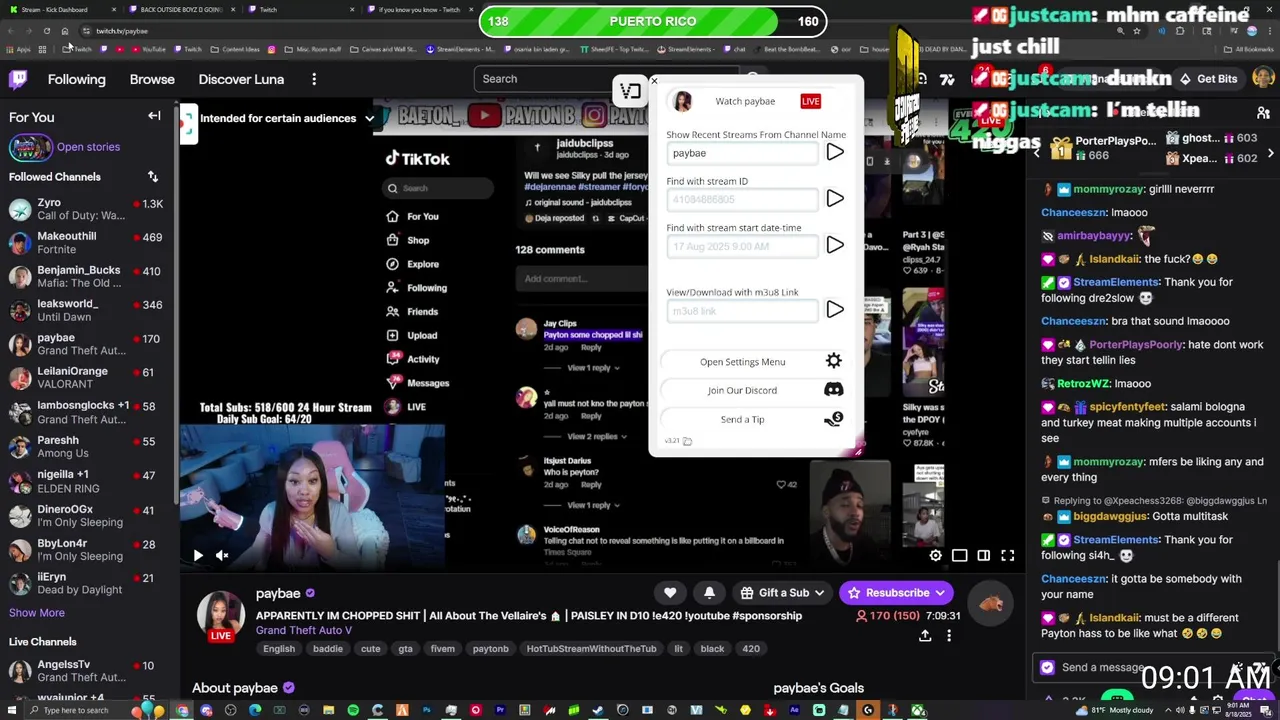Collapse the For You sidebar

(x=154, y=116)
